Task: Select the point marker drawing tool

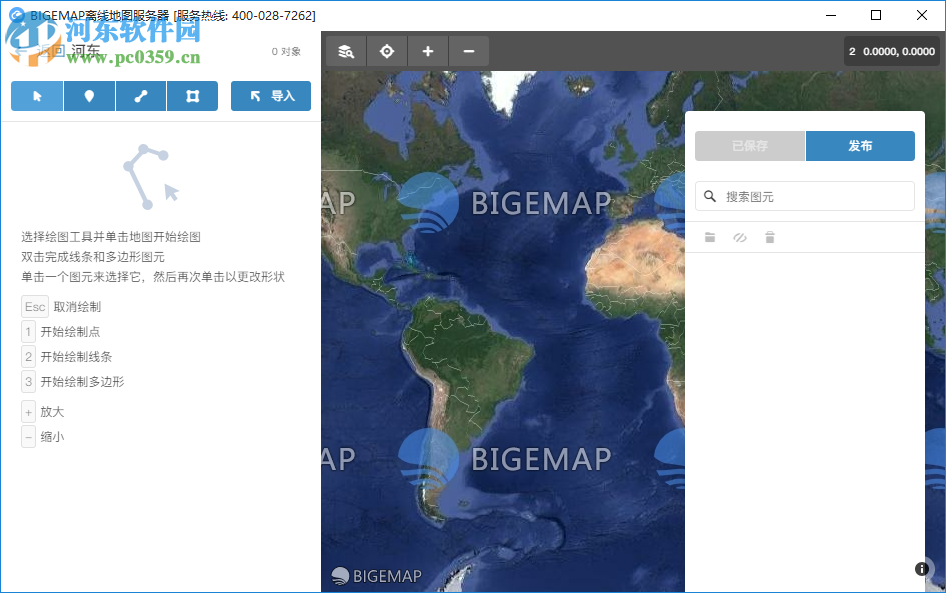Action: coord(89,95)
